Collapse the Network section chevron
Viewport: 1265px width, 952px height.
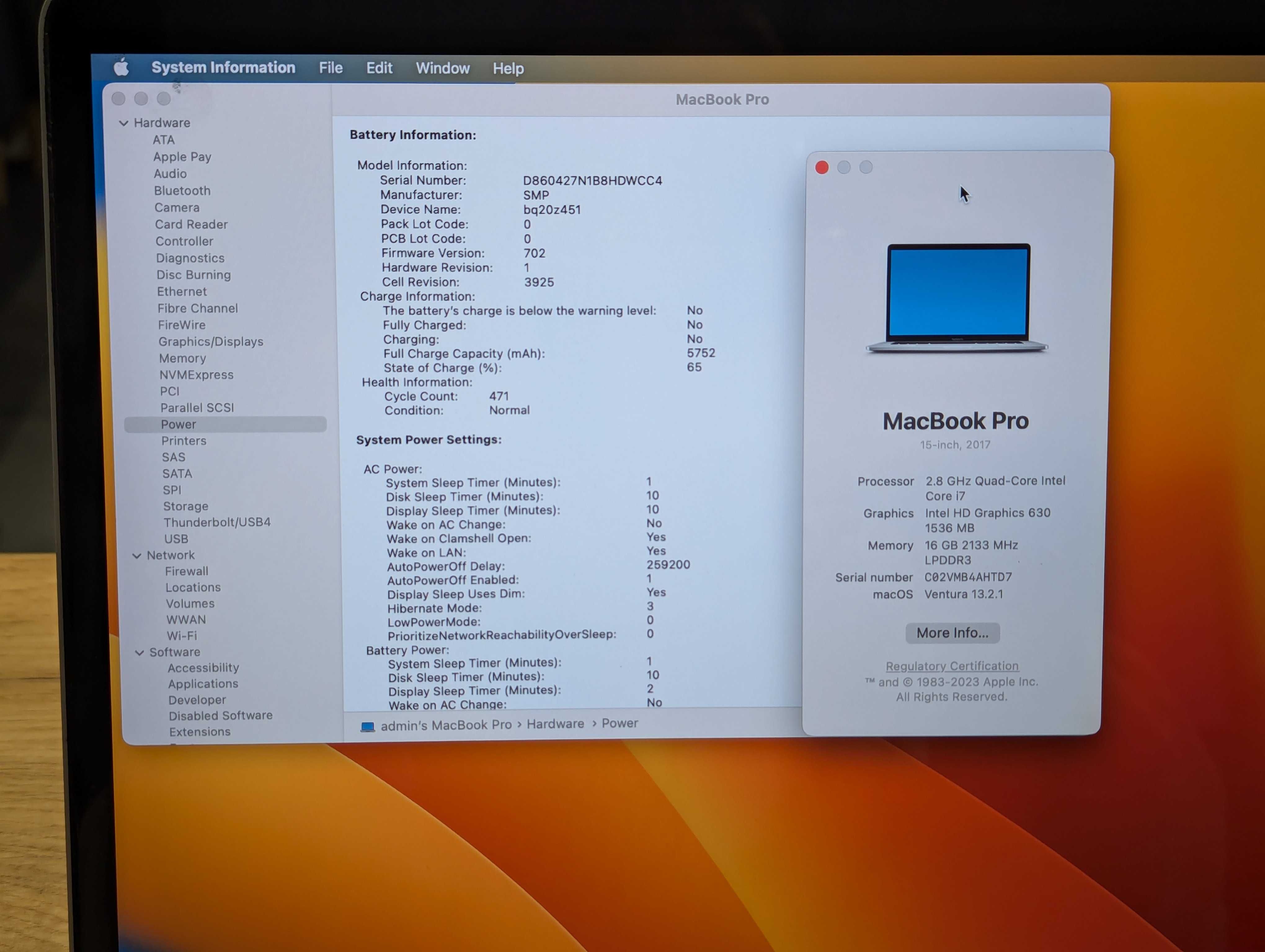coord(137,555)
